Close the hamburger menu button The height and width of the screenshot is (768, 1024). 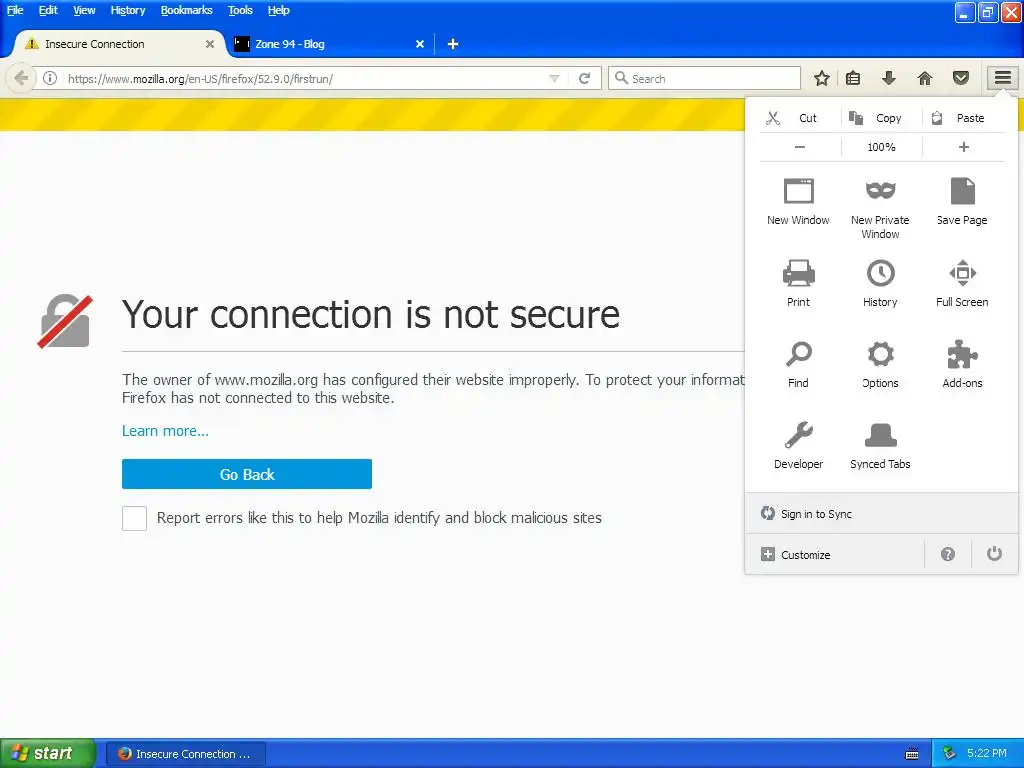pos(1002,78)
